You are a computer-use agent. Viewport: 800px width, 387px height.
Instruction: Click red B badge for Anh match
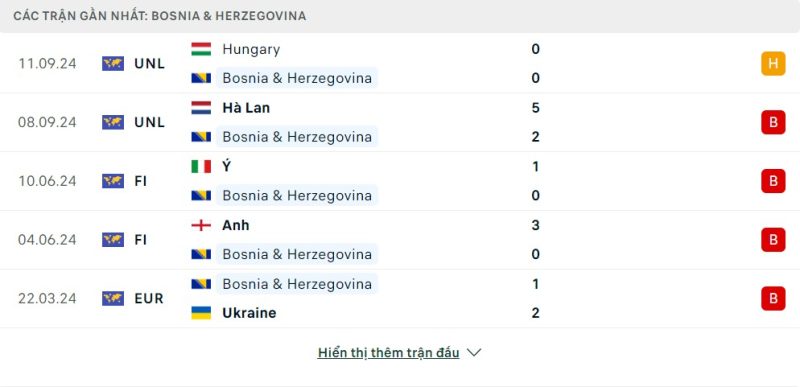[x=773, y=240]
